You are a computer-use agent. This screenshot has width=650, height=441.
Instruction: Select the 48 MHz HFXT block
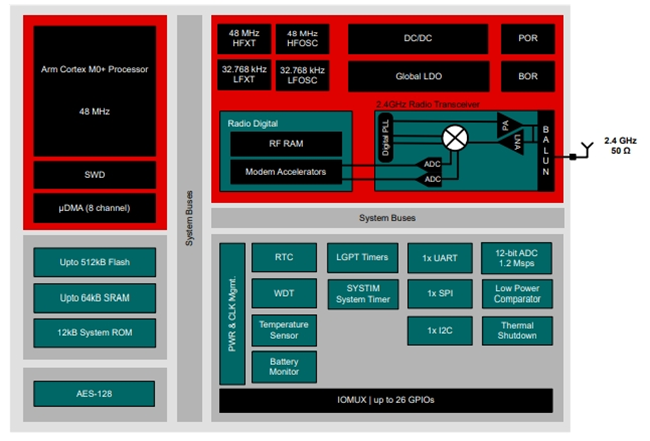click(x=244, y=39)
